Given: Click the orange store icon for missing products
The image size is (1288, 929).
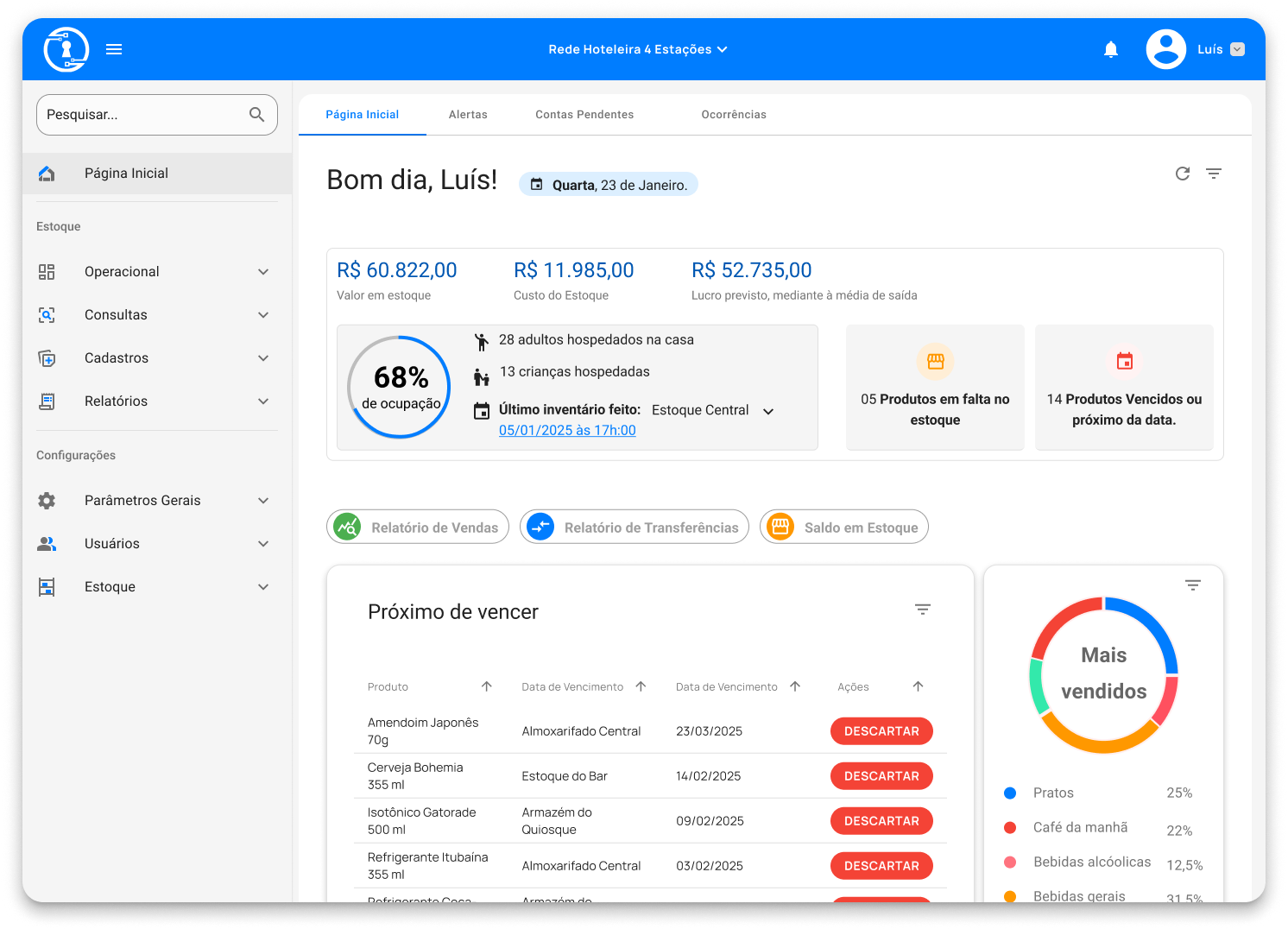Looking at the screenshot, I should coord(935,362).
